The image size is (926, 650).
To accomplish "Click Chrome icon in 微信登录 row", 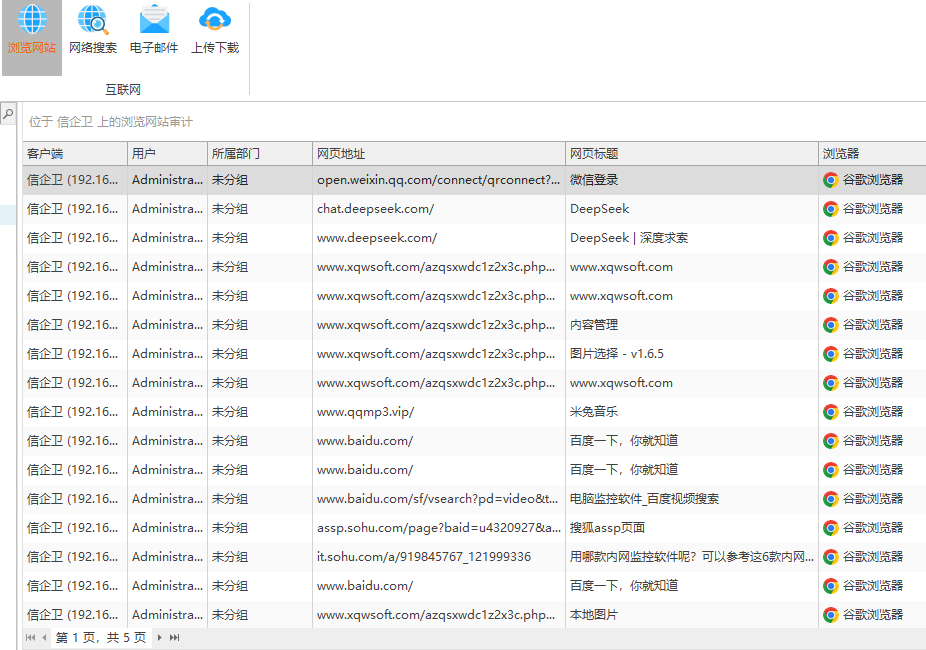I will coord(830,180).
